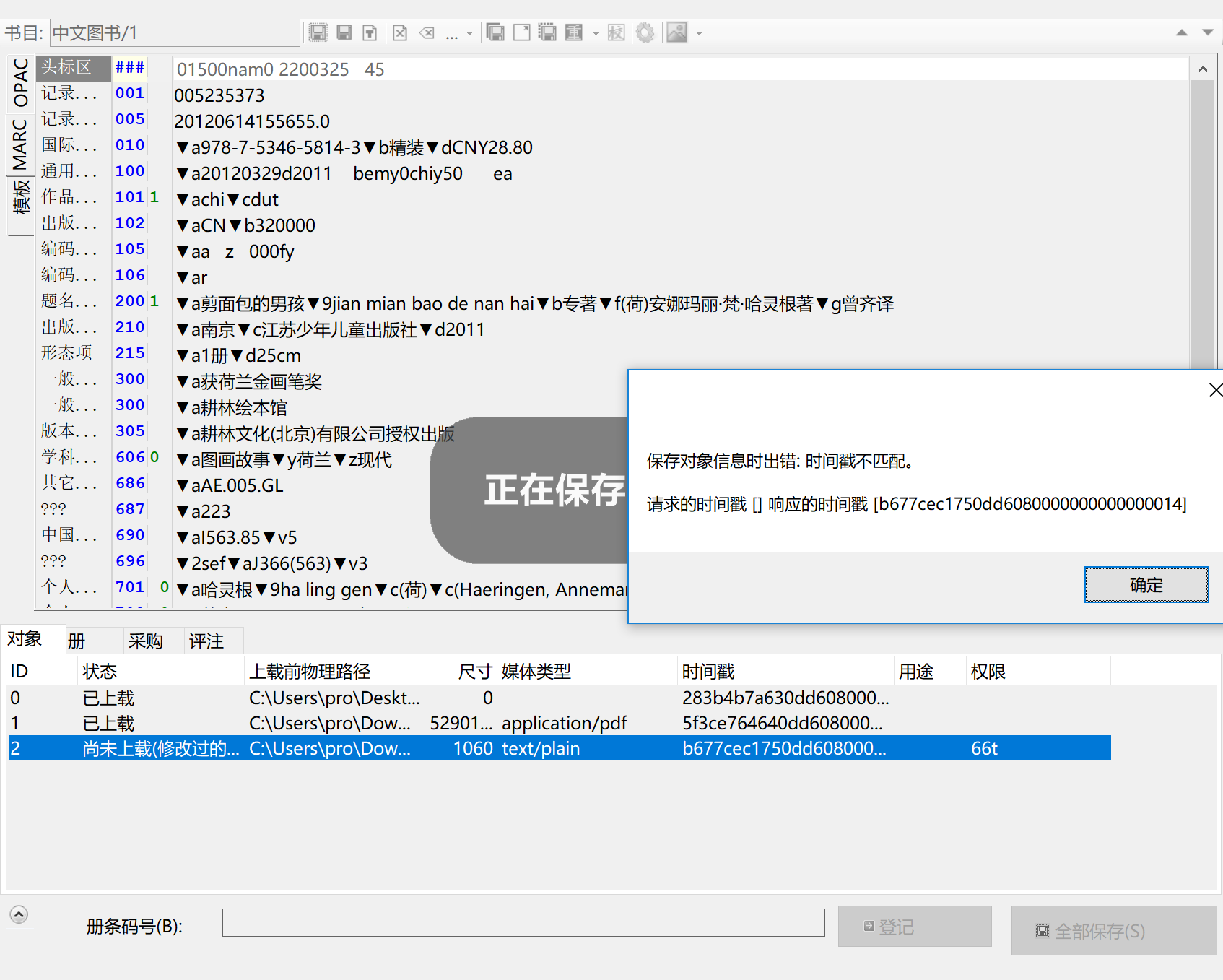Click the scrollbar up arrow of MARC fields
The image size is (1223, 980).
pos(1202,69)
